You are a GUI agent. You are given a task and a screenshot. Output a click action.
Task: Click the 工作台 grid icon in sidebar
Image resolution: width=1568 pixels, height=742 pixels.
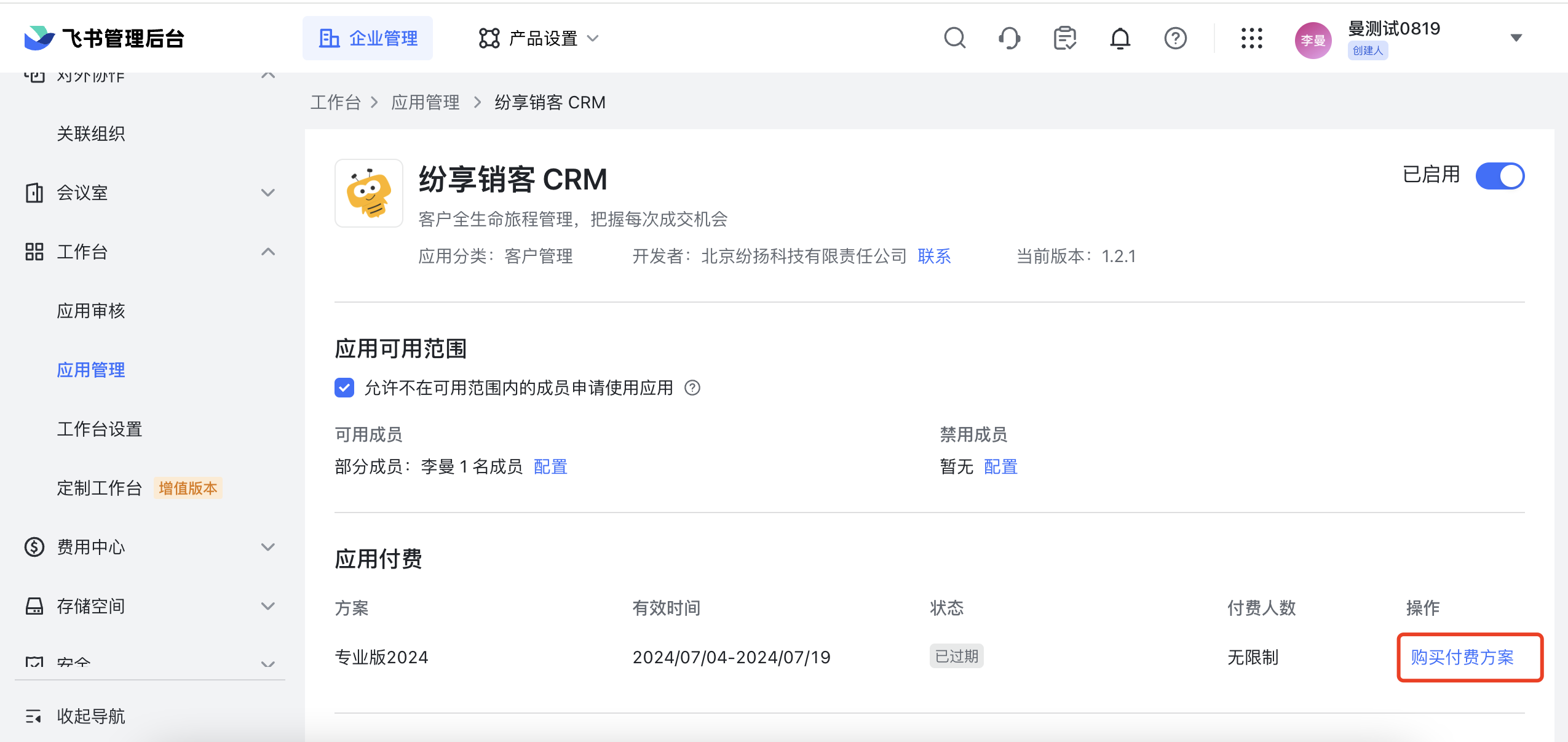pyautogui.click(x=34, y=252)
